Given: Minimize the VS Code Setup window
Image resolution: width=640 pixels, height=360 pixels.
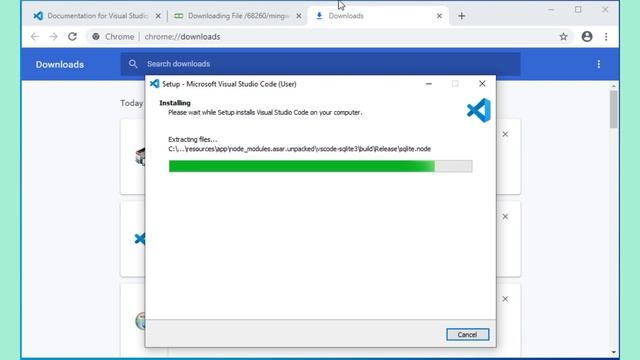Looking at the screenshot, I should (x=429, y=84).
